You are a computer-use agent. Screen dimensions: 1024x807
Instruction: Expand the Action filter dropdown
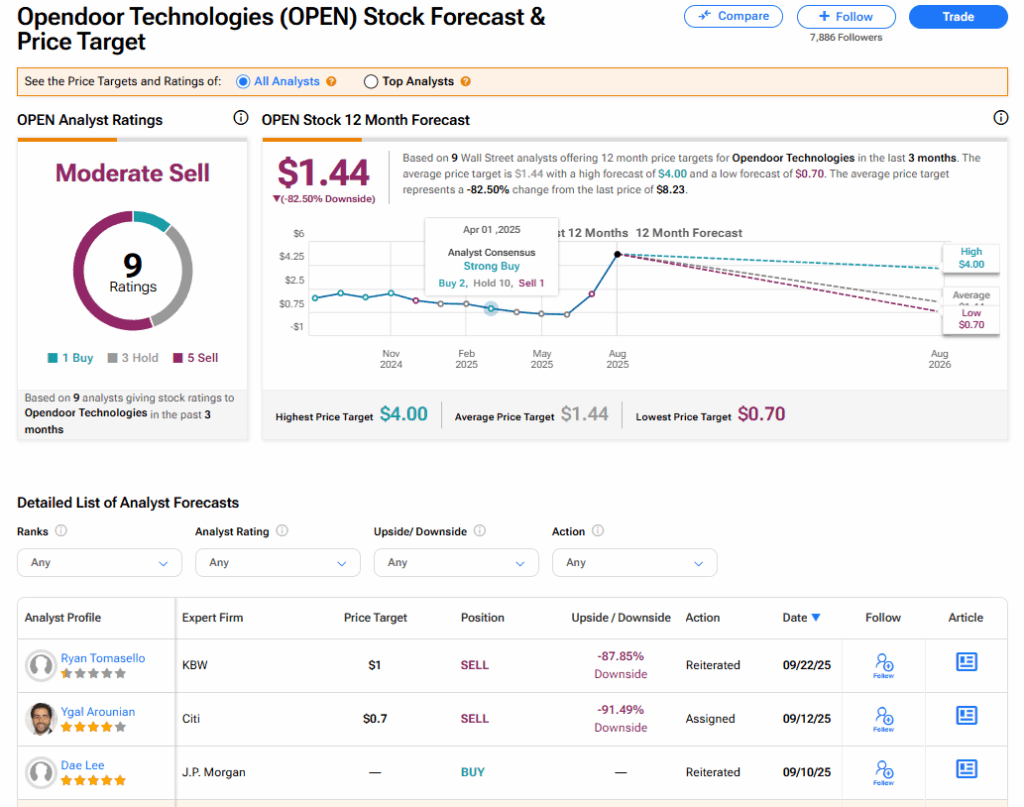tap(634, 563)
